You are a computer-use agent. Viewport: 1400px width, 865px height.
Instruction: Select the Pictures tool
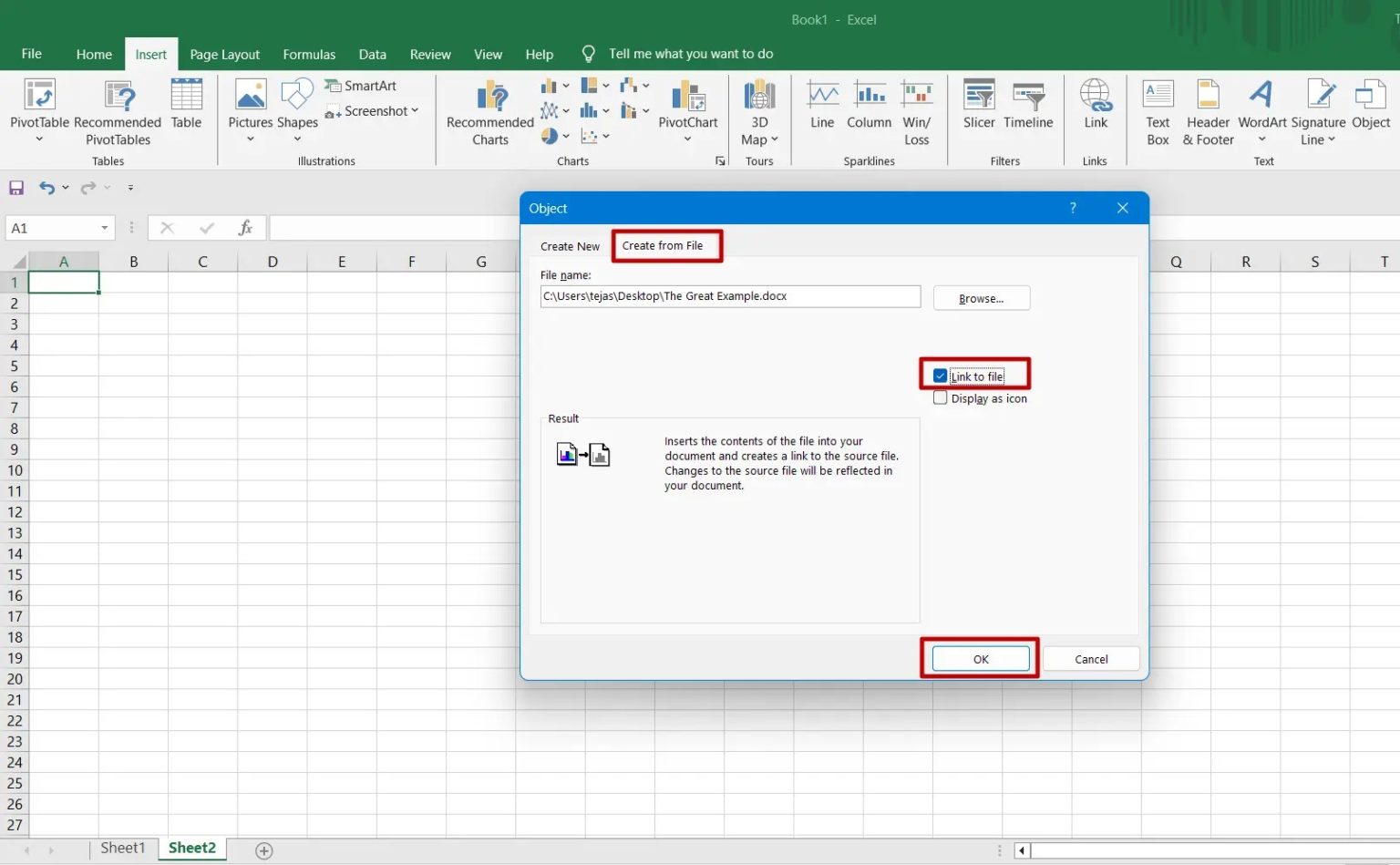(x=250, y=109)
